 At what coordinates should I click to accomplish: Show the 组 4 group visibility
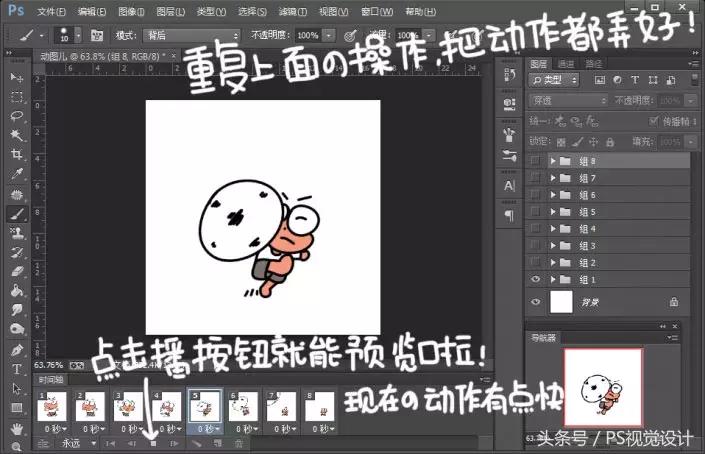pyautogui.click(x=535, y=228)
